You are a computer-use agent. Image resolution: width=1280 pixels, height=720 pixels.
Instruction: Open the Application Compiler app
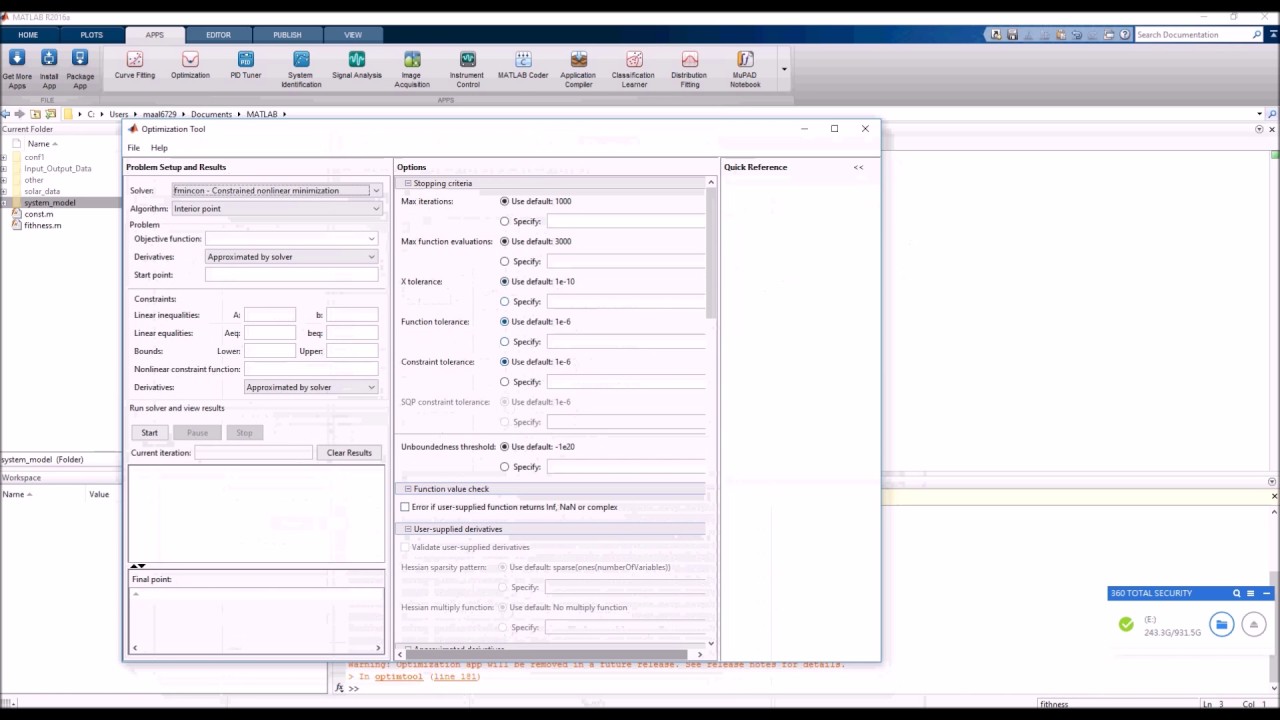[x=578, y=70]
